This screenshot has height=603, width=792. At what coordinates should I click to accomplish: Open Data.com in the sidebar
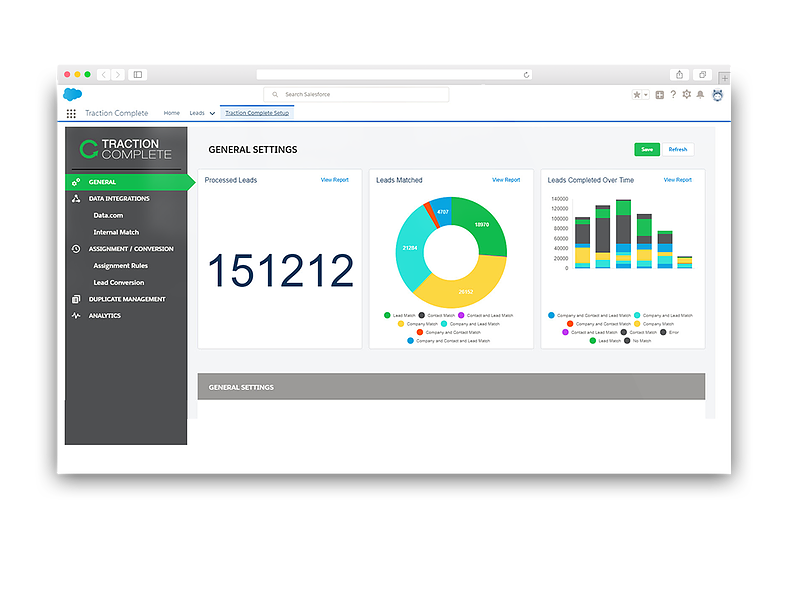(x=108, y=215)
